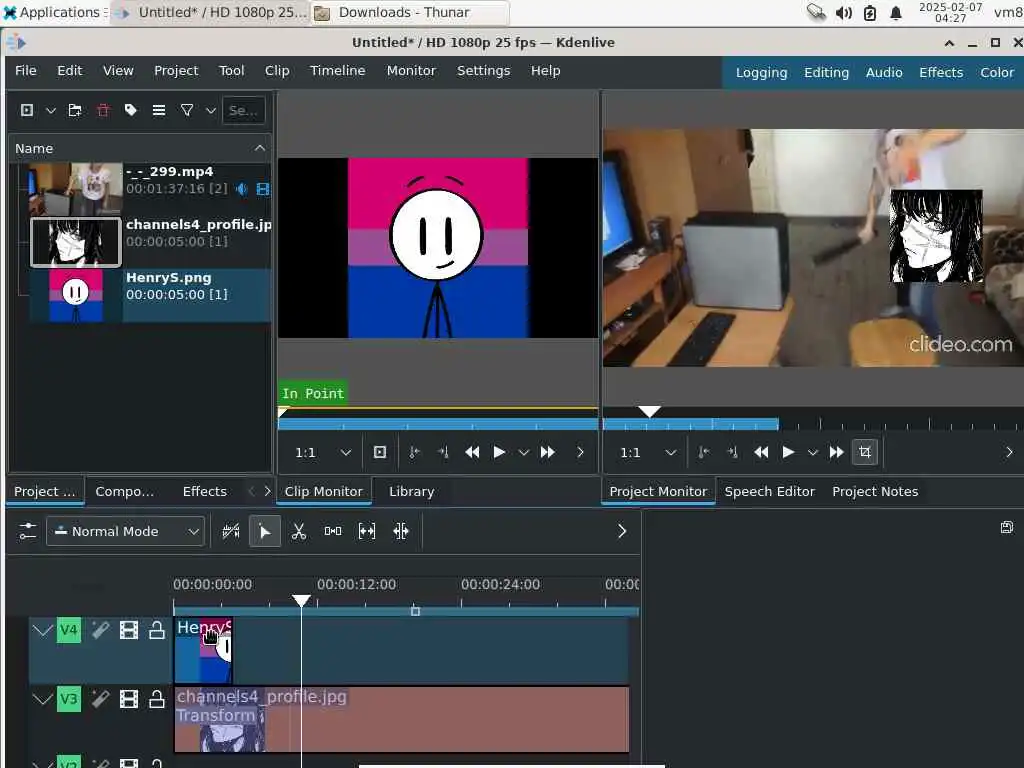Show more clip monitor toolbar actions
The width and height of the screenshot is (1024, 768).
(x=580, y=452)
